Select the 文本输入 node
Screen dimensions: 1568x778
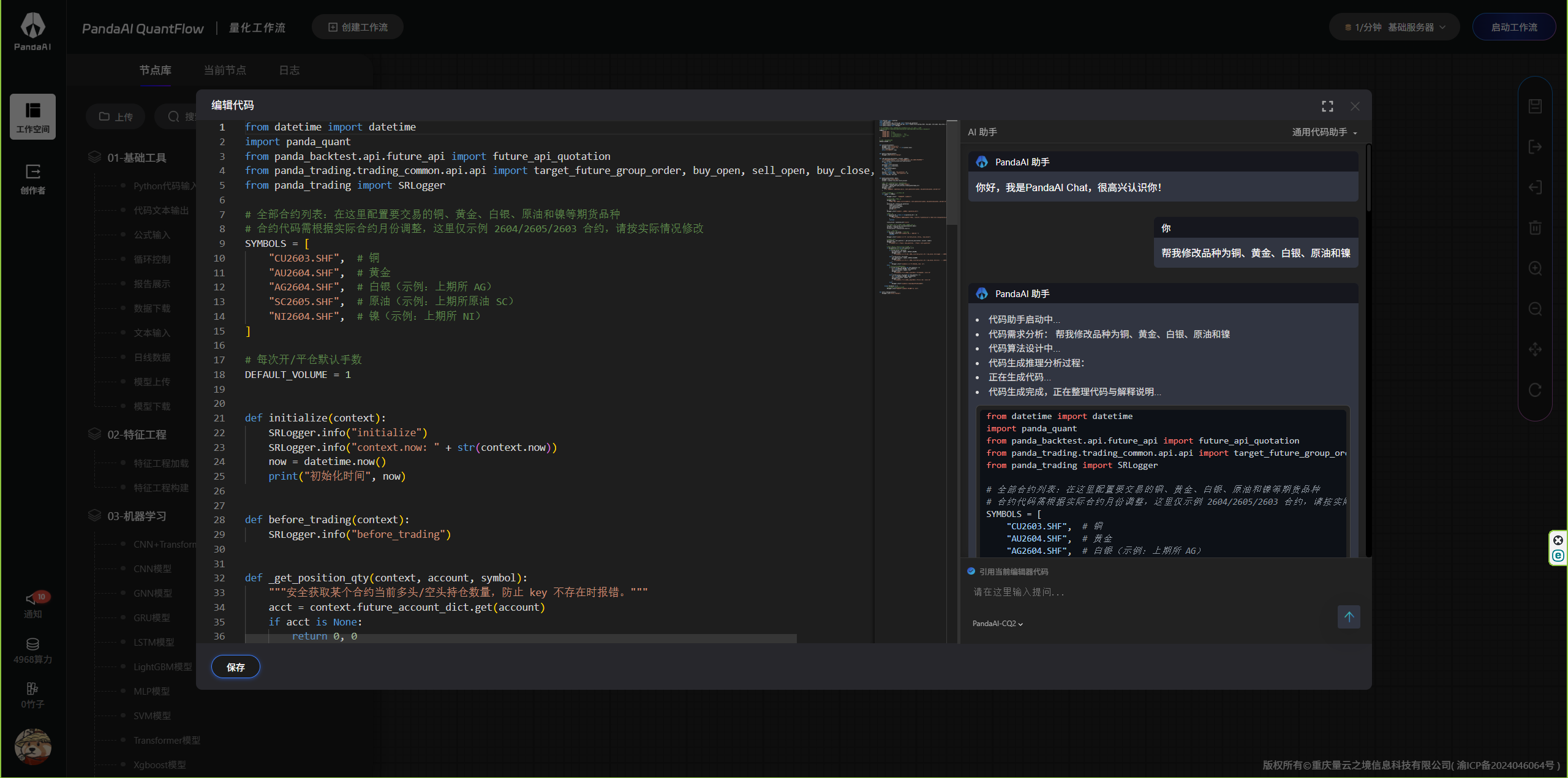tap(152, 333)
